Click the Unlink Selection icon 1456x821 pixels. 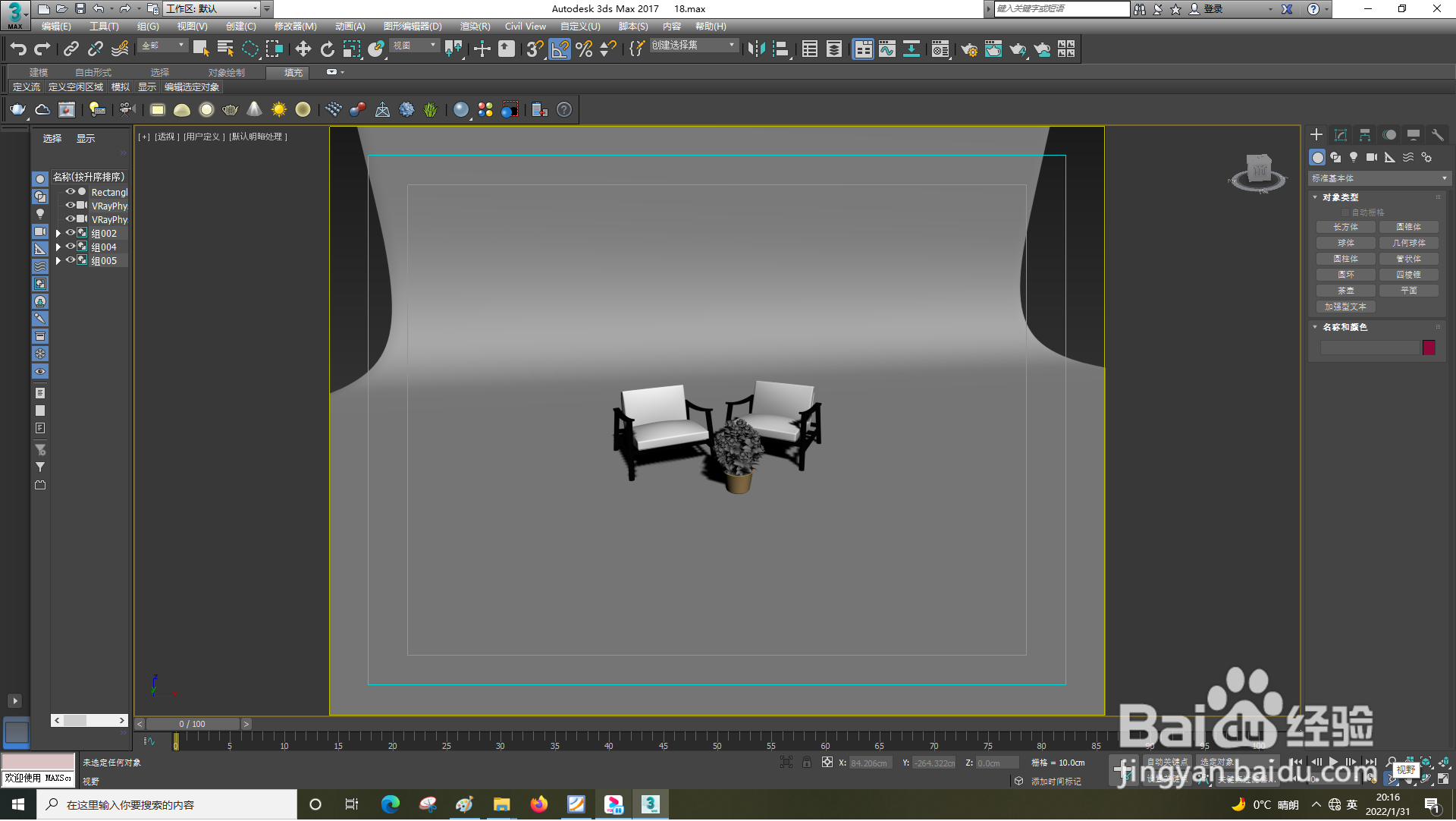[x=95, y=49]
